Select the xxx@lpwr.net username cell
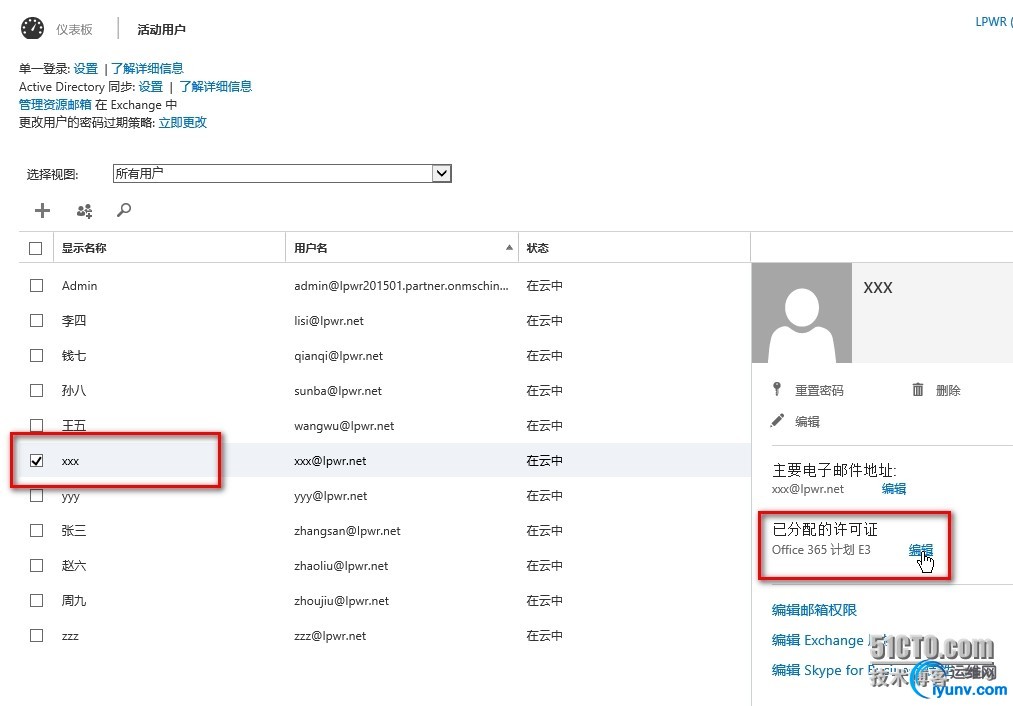1013x706 pixels. [330, 461]
